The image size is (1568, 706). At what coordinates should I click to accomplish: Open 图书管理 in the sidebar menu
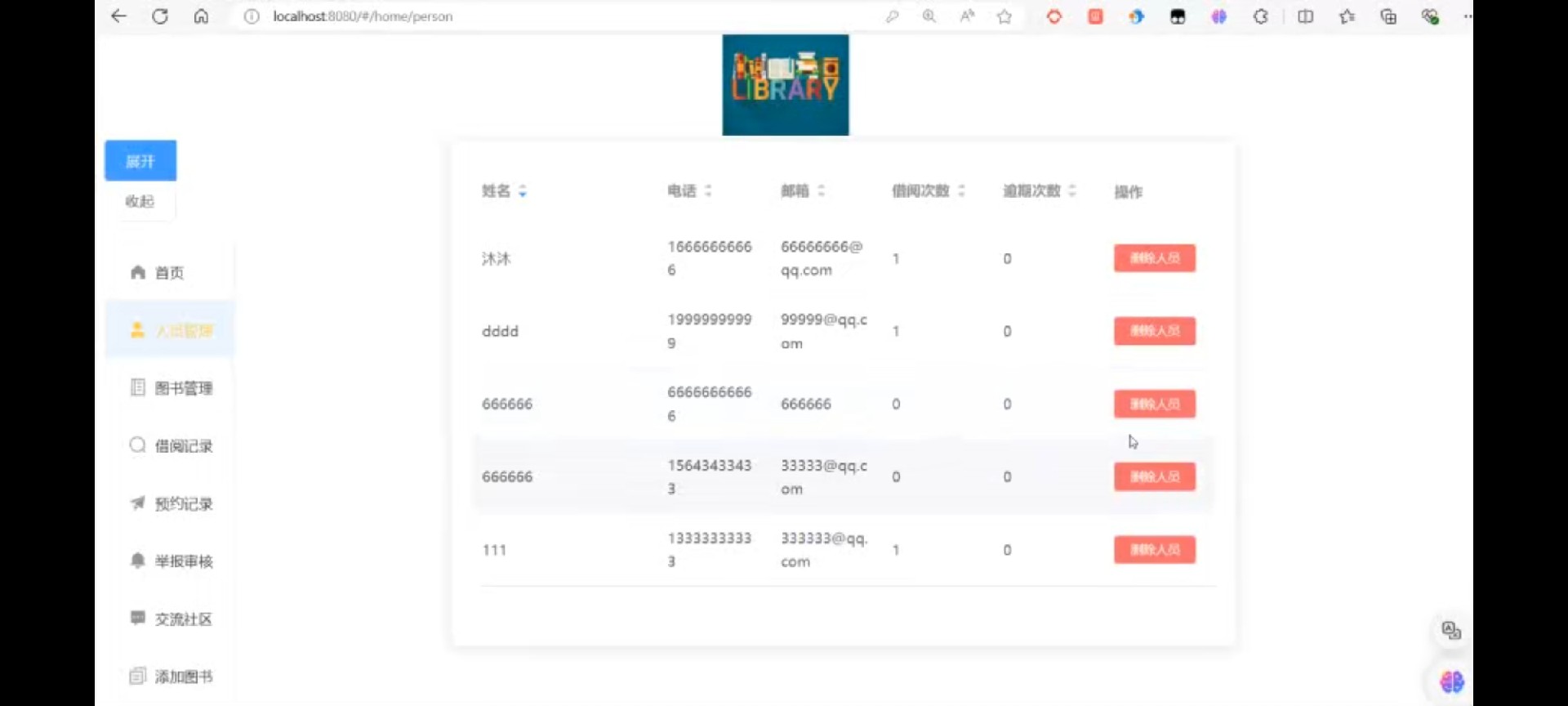click(x=183, y=388)
